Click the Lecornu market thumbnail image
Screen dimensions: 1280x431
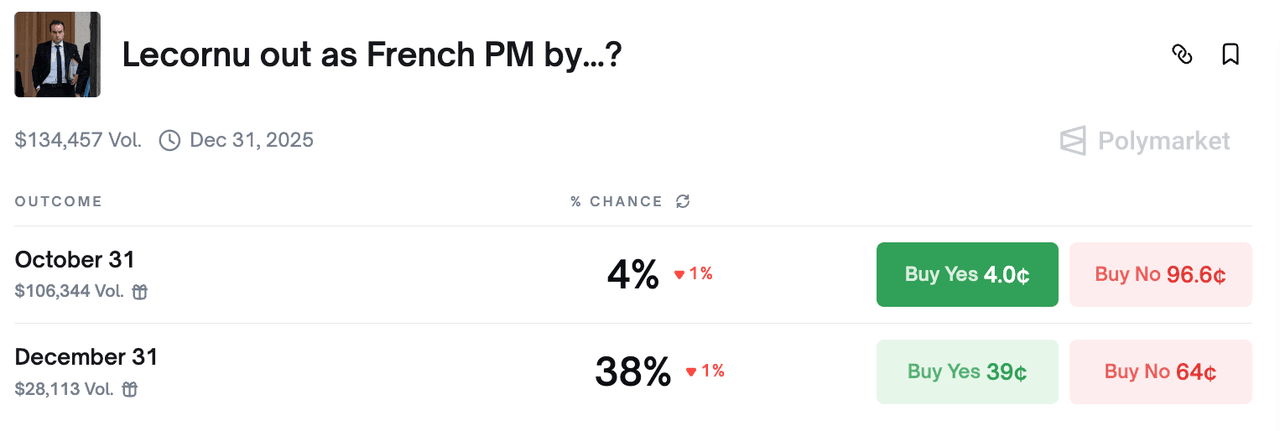(x=57, y=55)
